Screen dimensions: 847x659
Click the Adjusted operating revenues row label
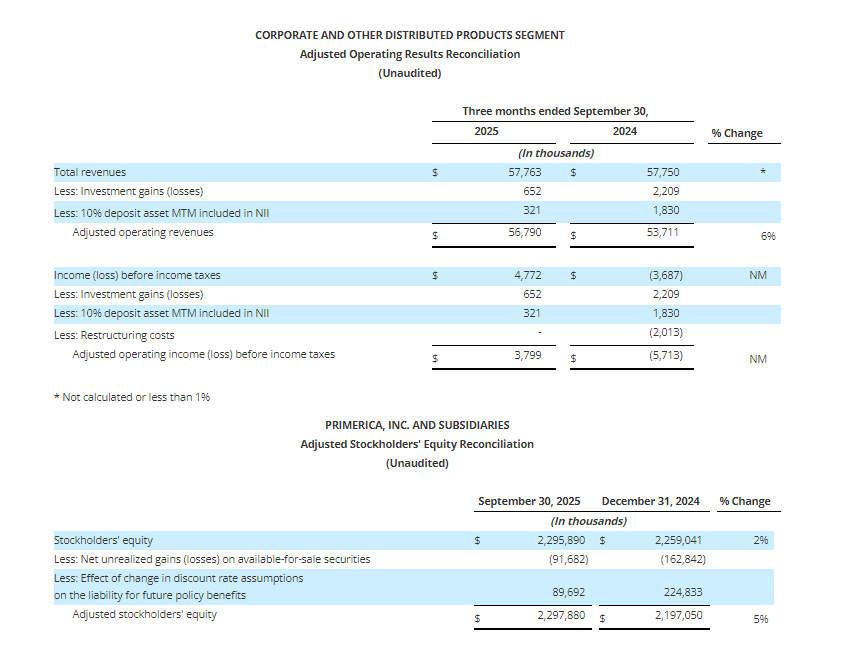(143, 232)
